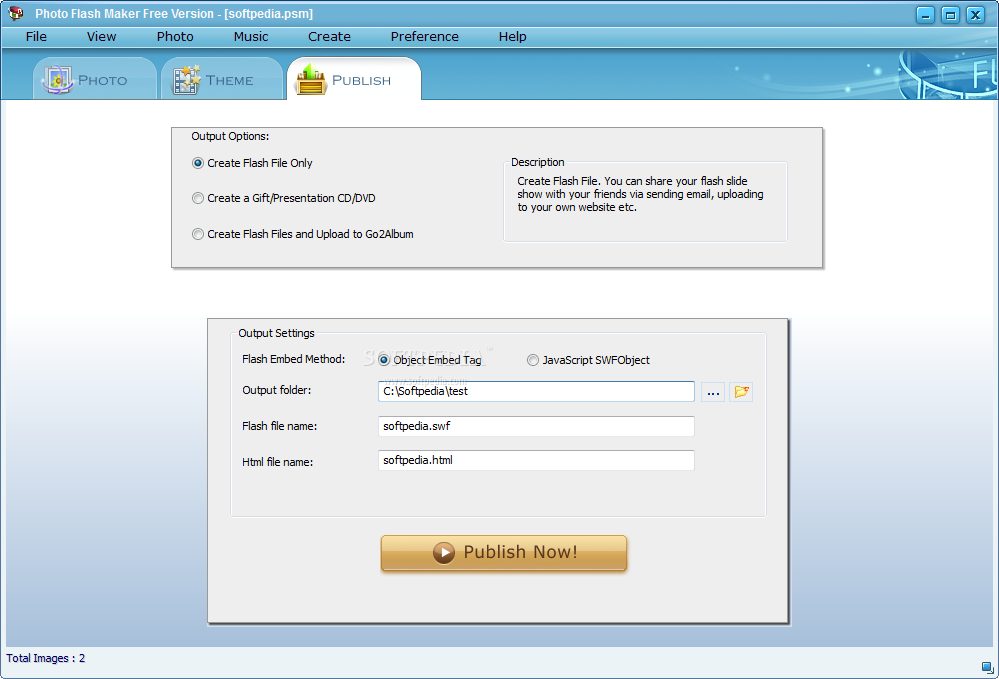This screenshot has height=679, width=999.
Task: Click the Output folder path field
Action: [536, 391]
